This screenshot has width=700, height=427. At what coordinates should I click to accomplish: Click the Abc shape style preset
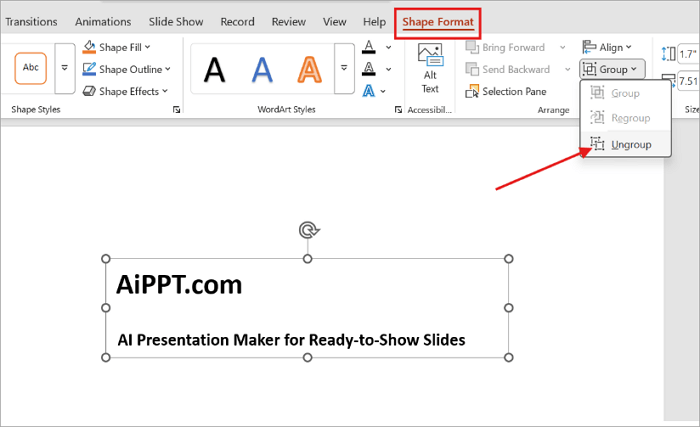tap(30, 68)
